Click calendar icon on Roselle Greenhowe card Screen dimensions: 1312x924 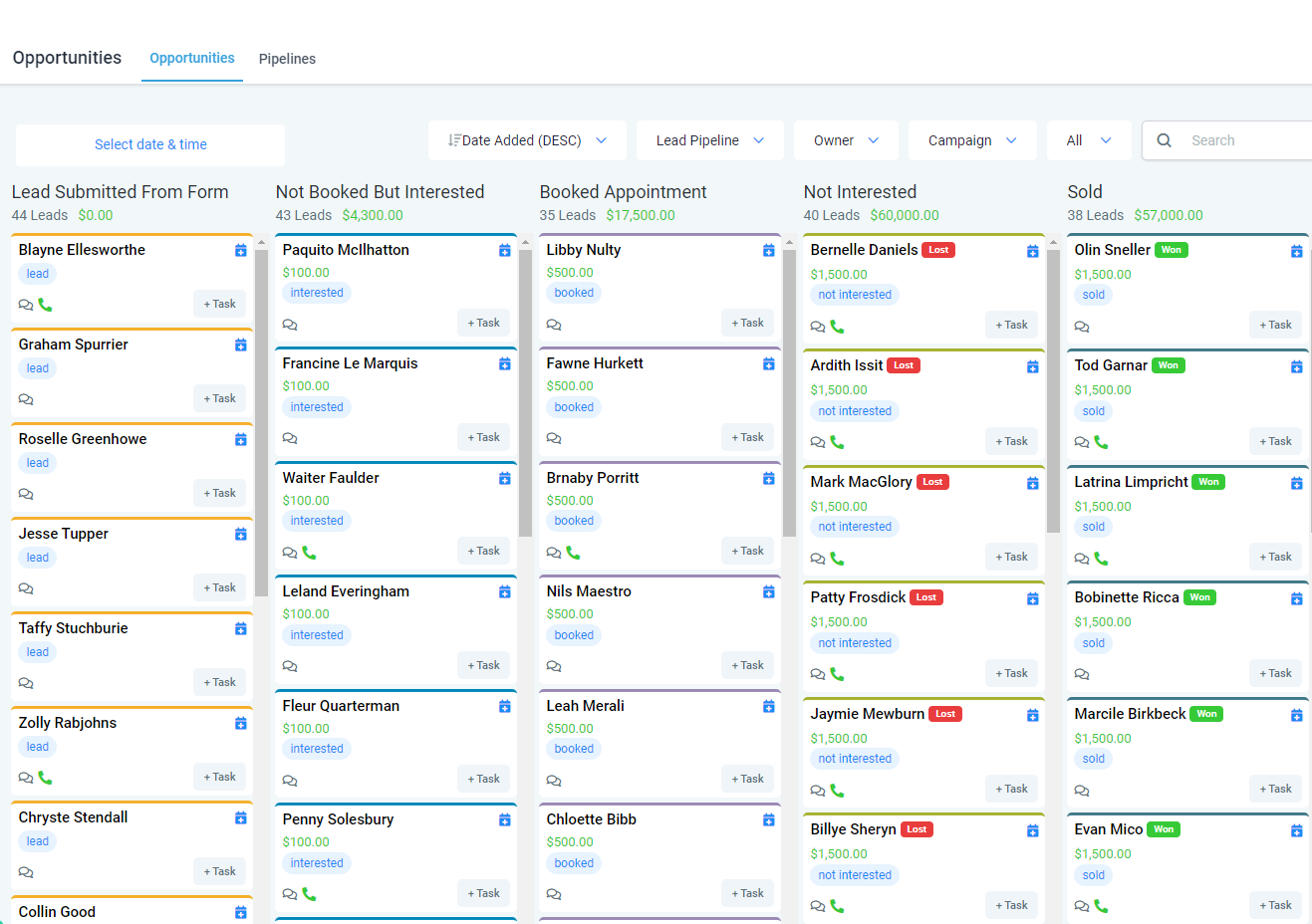(240, 439)
